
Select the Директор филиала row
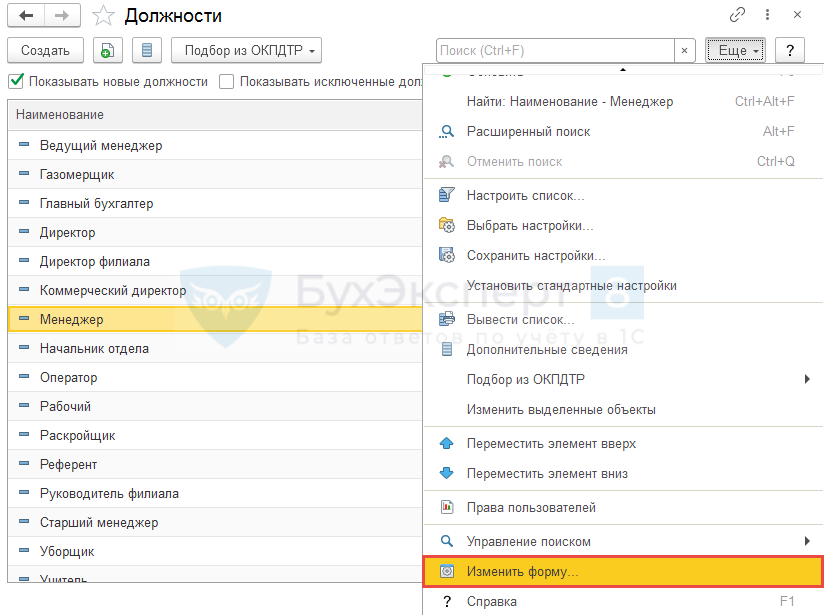215,261
